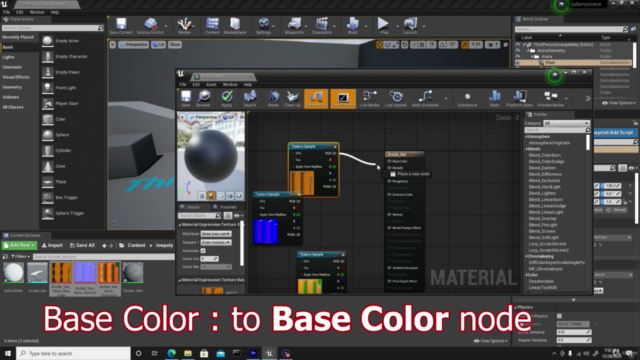
Task: Collapse Atmosphere category in Palette
Action: pyautogui.click(x=527, y=136)
